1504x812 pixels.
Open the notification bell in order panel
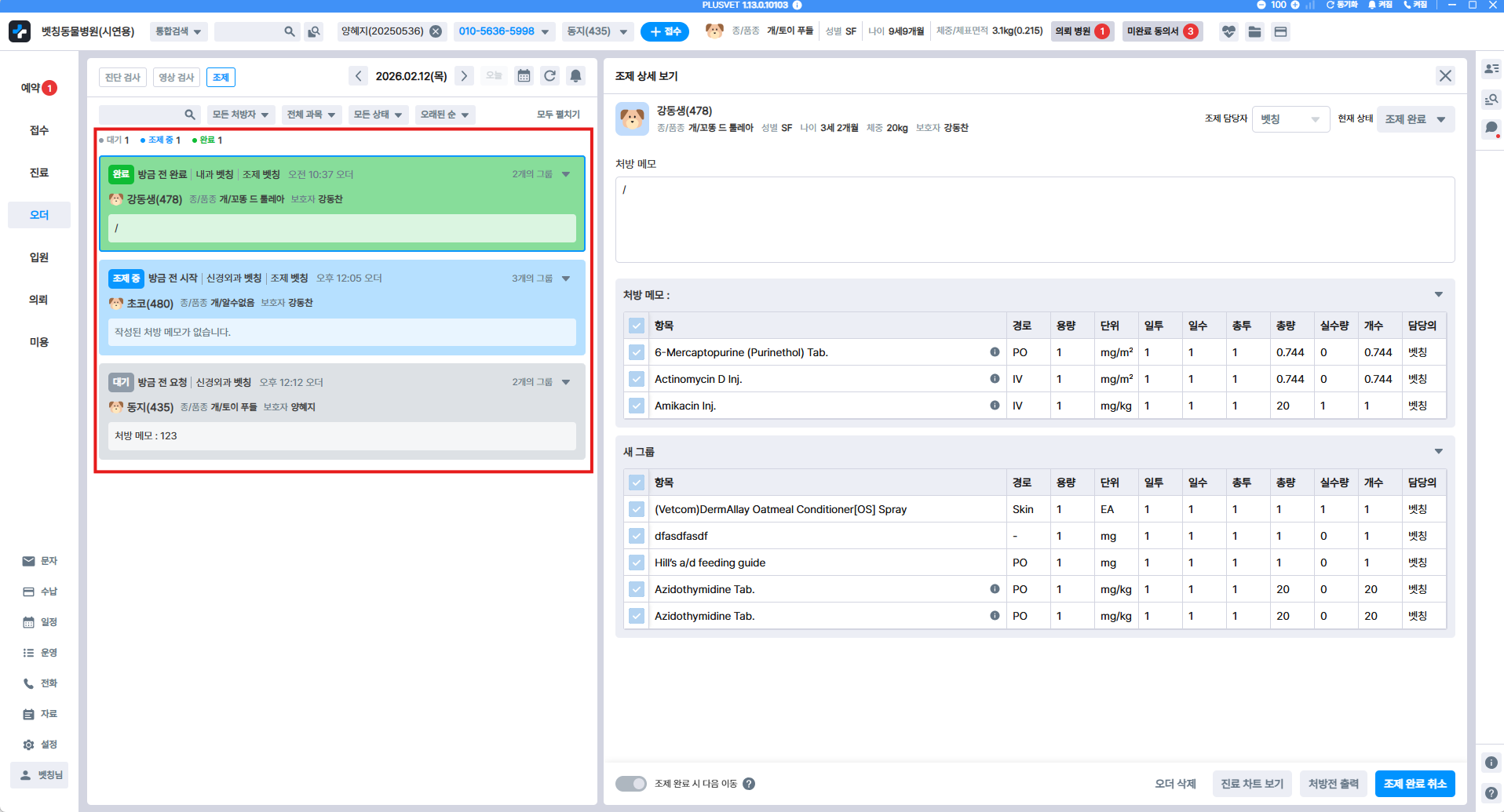point(575,76)
